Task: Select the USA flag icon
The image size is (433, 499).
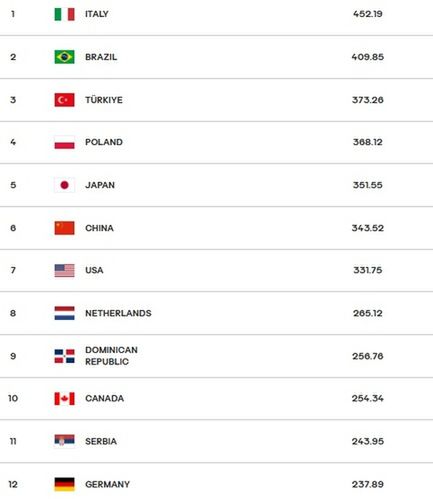Action: coord(64,270)
